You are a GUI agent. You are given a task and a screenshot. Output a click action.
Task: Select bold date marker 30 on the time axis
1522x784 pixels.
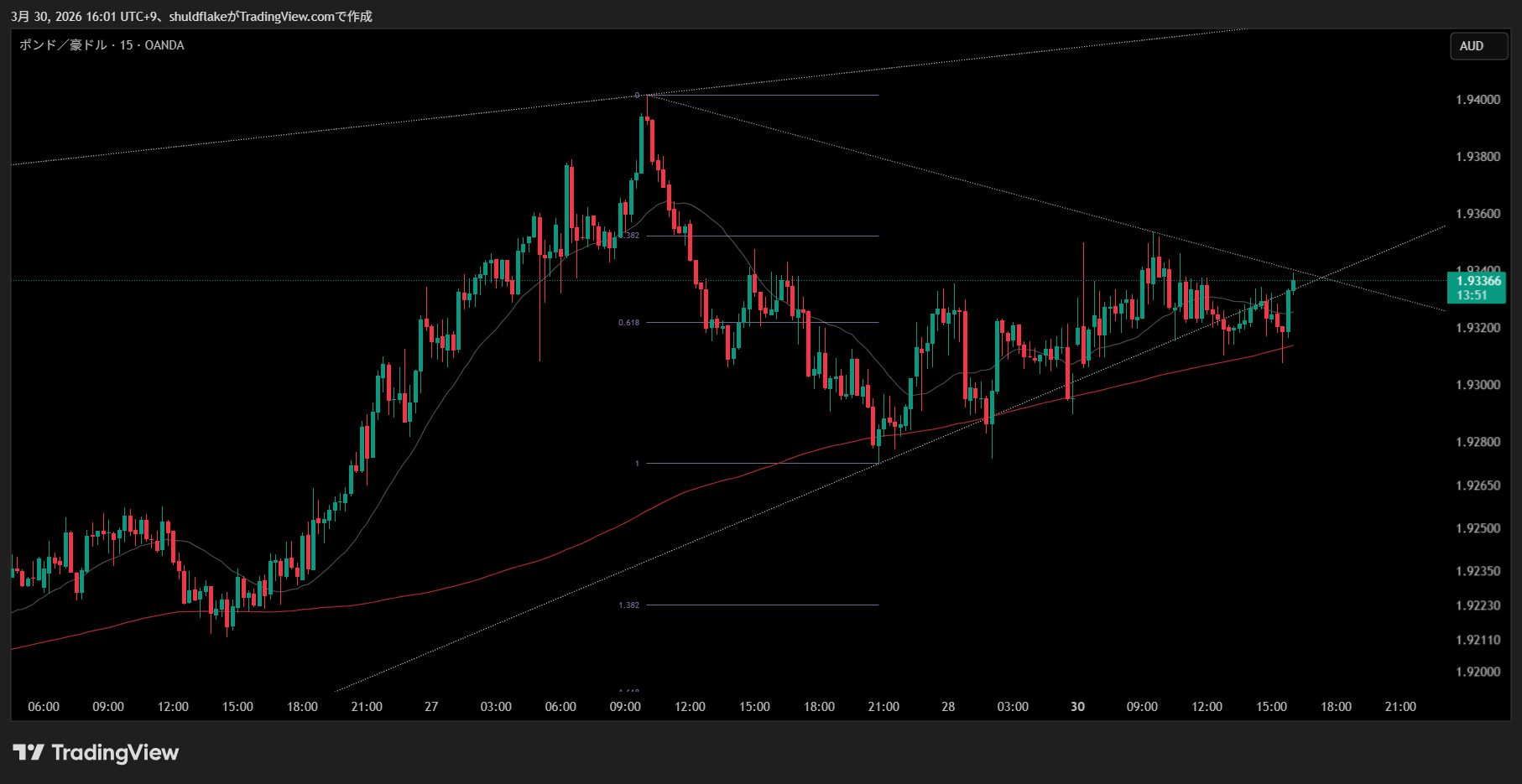coord(1077,707)
